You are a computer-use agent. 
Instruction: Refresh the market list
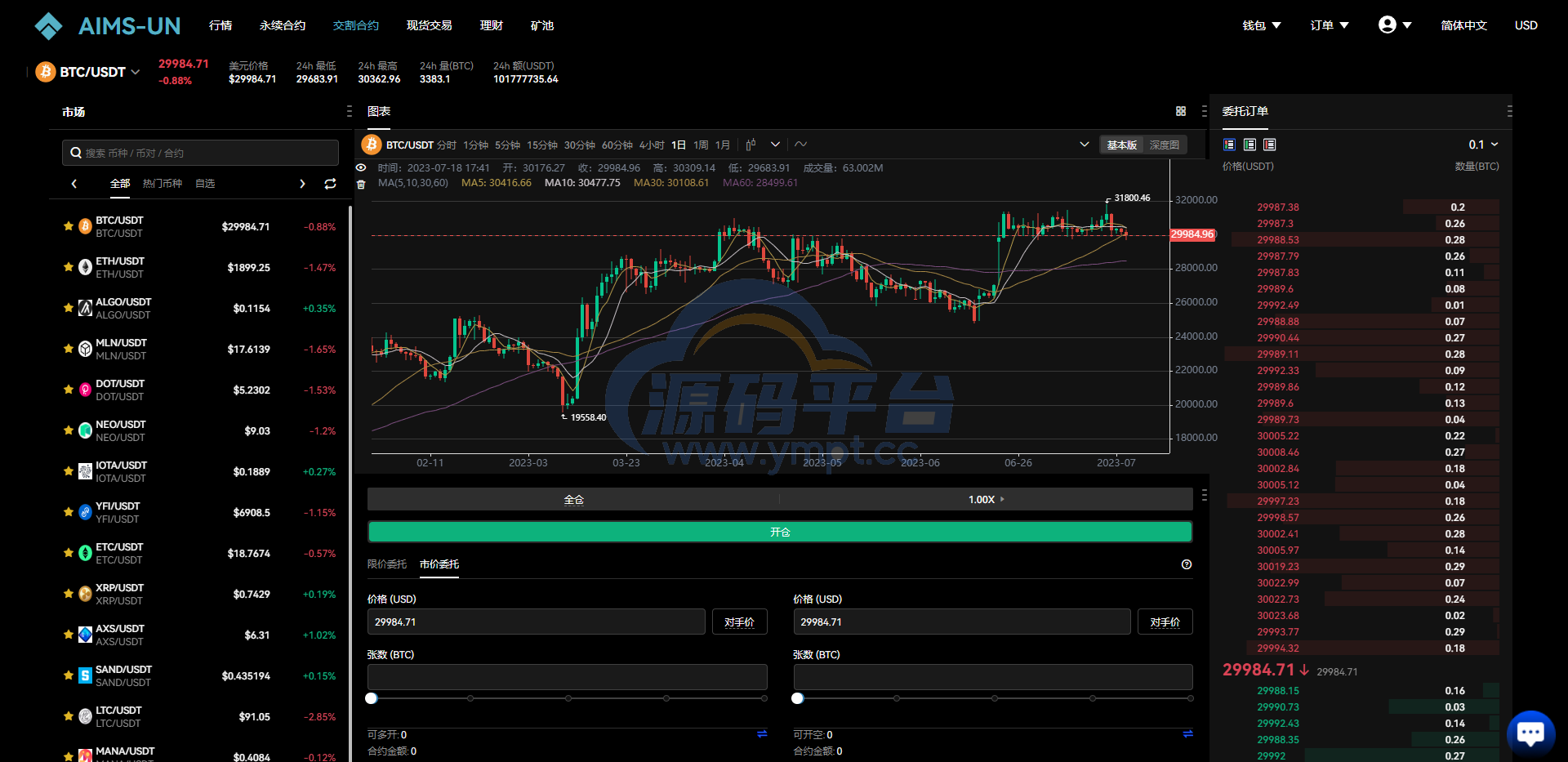(x=330, y=184)
